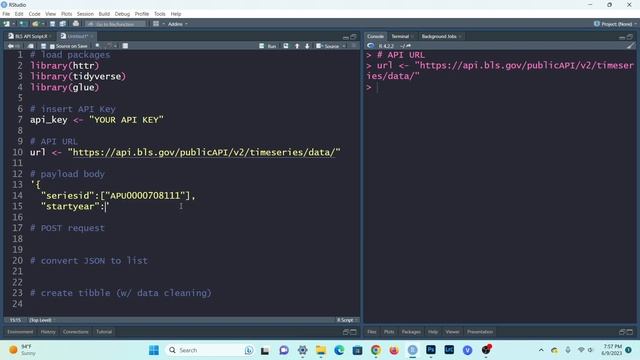Open workspace panes dropdown arrow
The image size is (640, 360).
tap(163, 24)
